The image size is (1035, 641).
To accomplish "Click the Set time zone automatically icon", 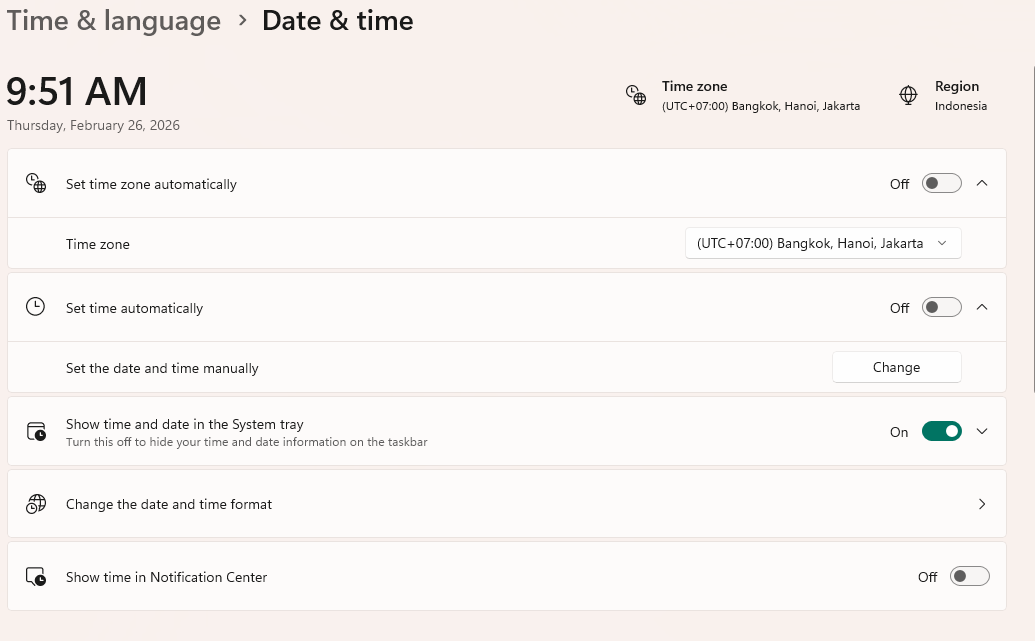I will pos(36,184).
